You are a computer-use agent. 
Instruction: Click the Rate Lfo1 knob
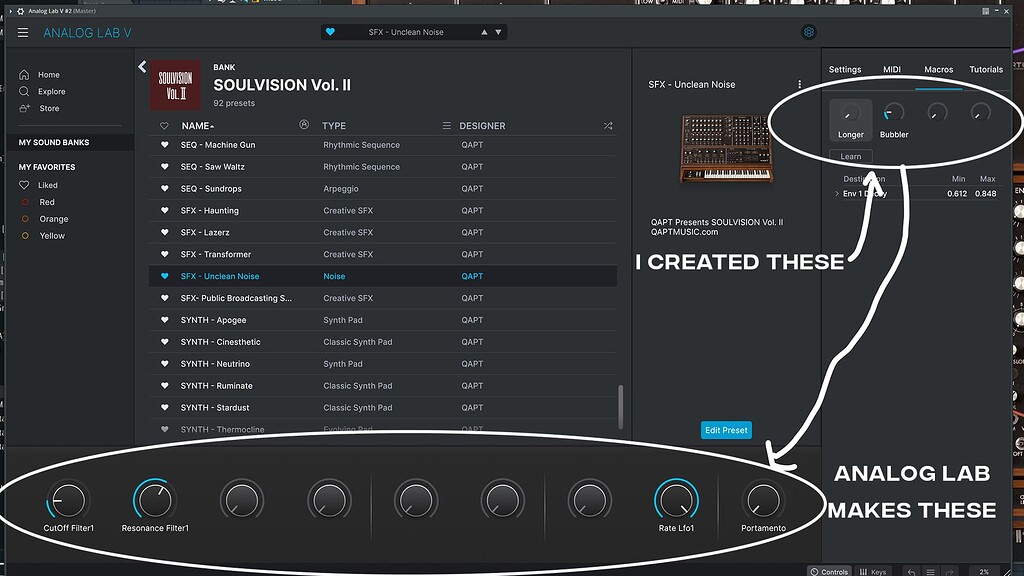point(676,501)
